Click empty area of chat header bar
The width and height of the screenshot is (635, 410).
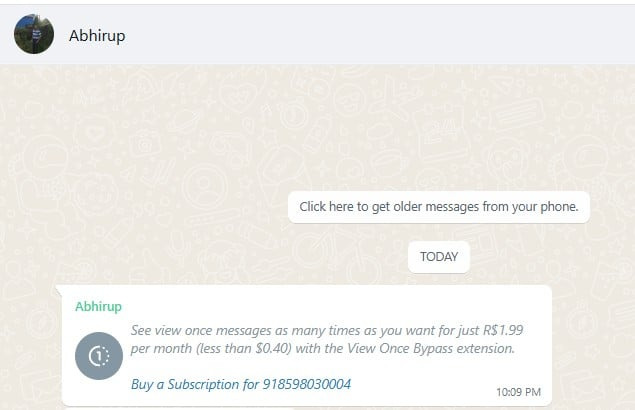[364, 34]
